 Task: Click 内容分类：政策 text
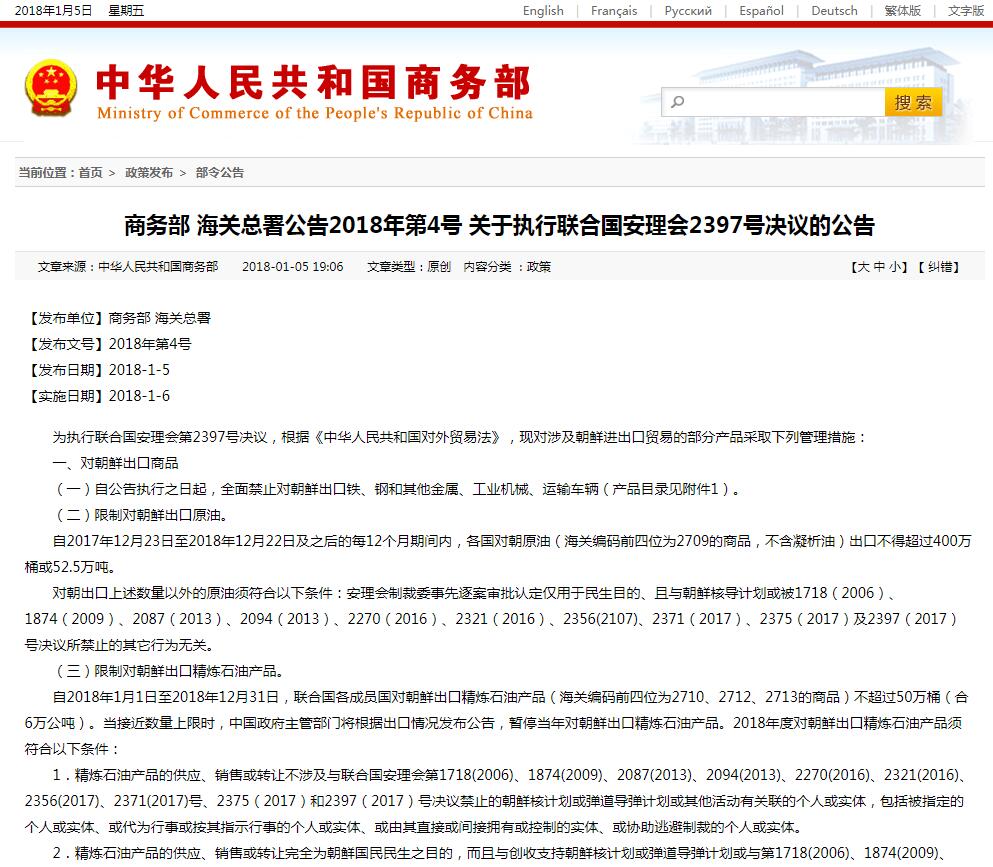click(x=507, y=267)
